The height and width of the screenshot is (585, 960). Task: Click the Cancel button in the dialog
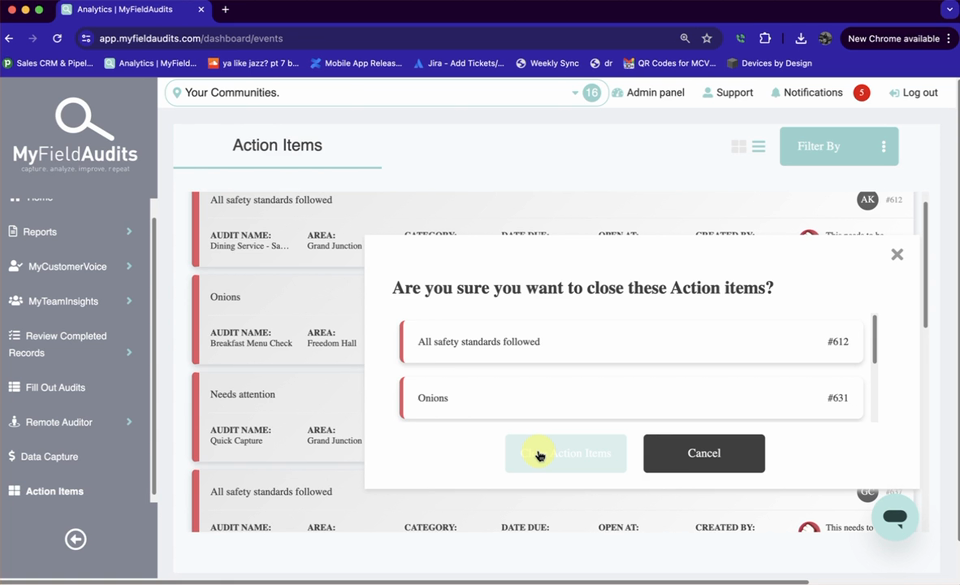704,453
